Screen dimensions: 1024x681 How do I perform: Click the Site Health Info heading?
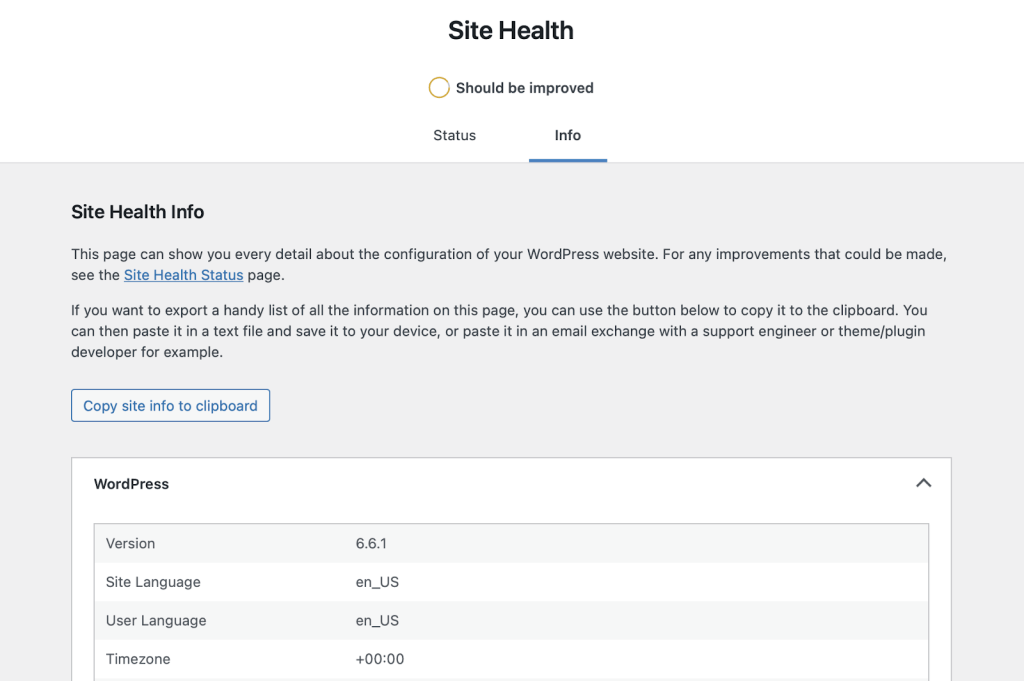[x=137, y=212]
